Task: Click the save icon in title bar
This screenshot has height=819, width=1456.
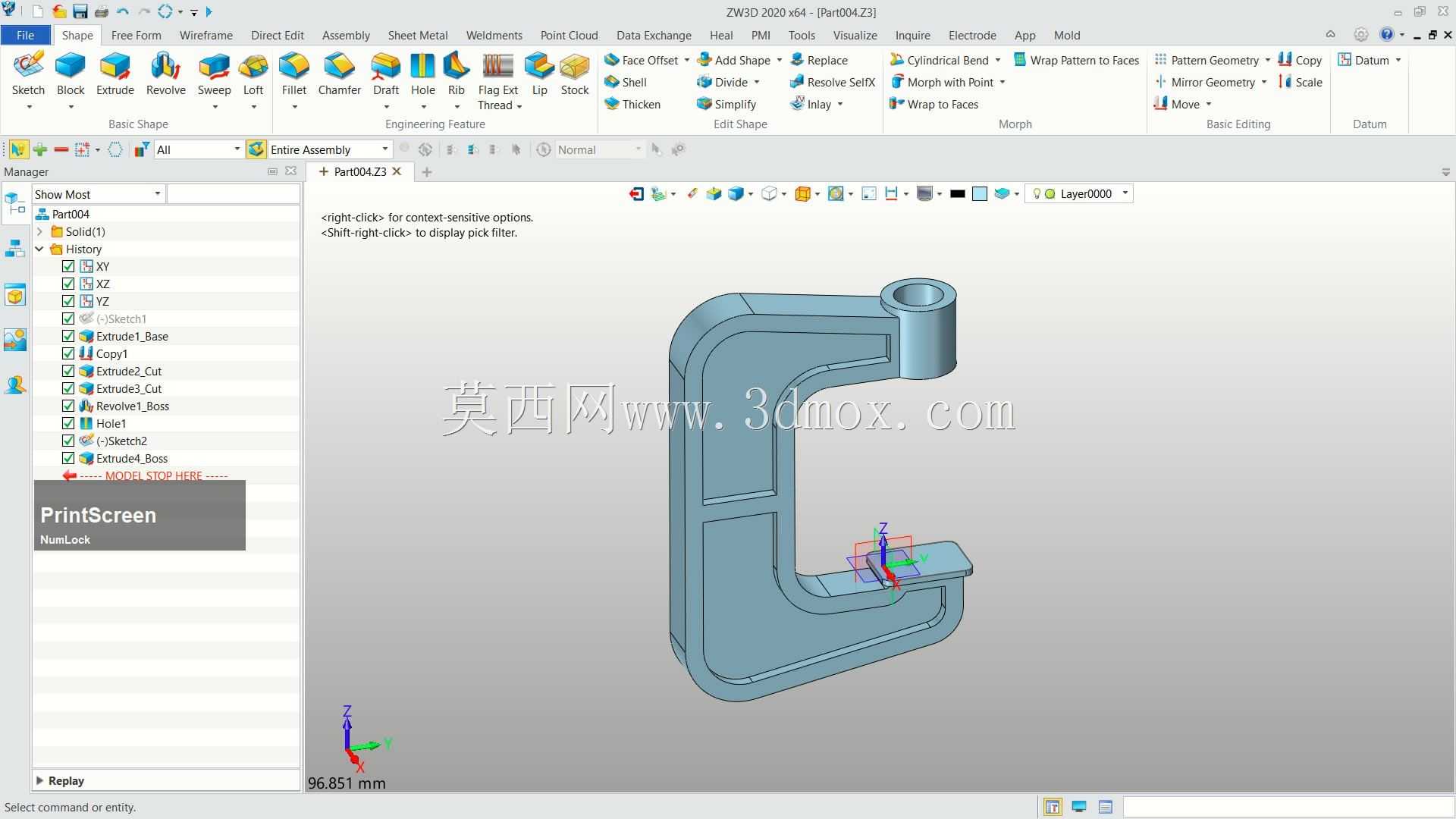Action: 80,12
